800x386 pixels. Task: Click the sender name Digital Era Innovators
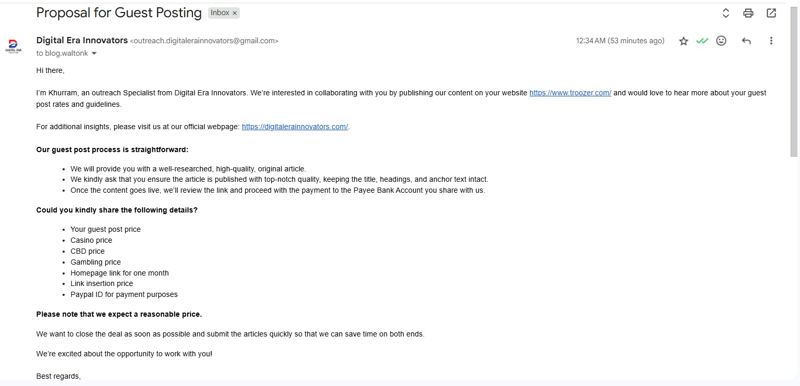pyautogui.click(x=82, y=40)
